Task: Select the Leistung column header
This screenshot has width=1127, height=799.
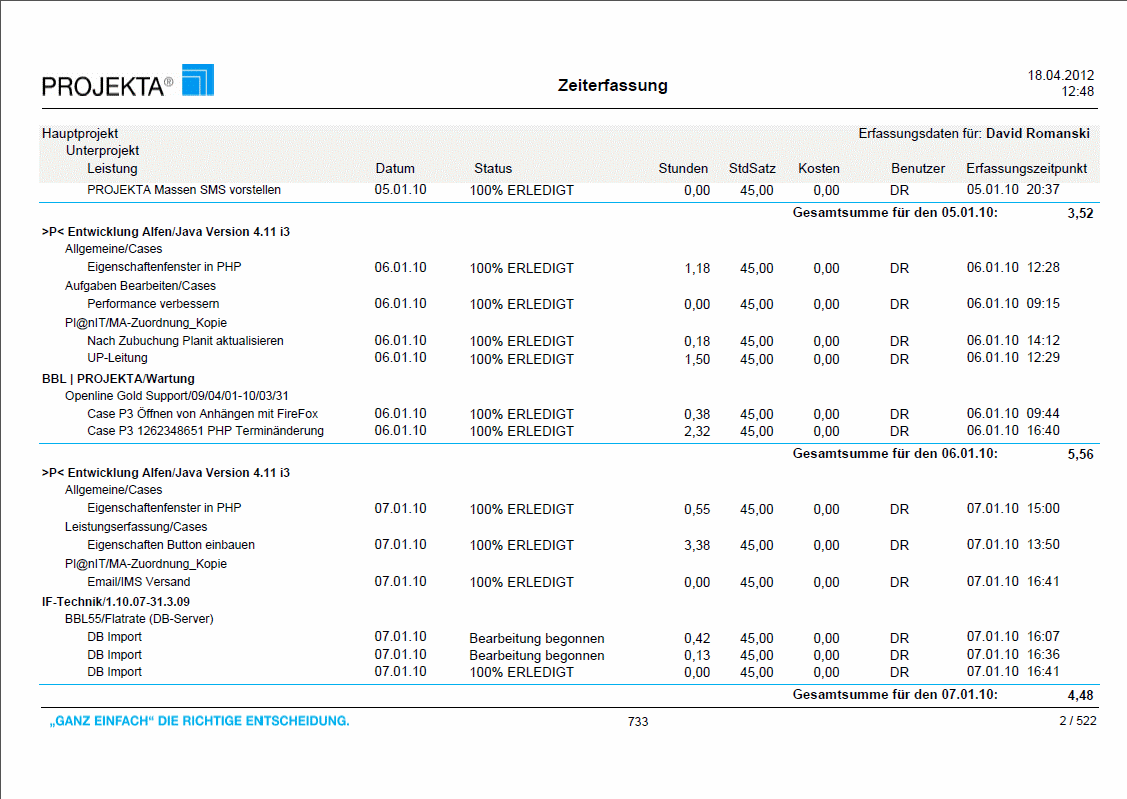Action: 112,168
